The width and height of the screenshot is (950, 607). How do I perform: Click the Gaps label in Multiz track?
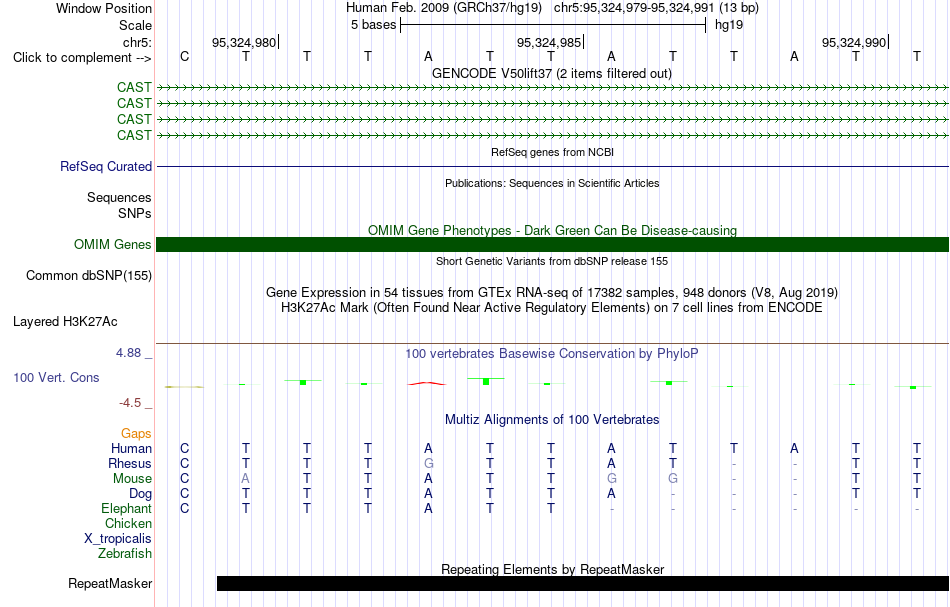click(136, 434)
